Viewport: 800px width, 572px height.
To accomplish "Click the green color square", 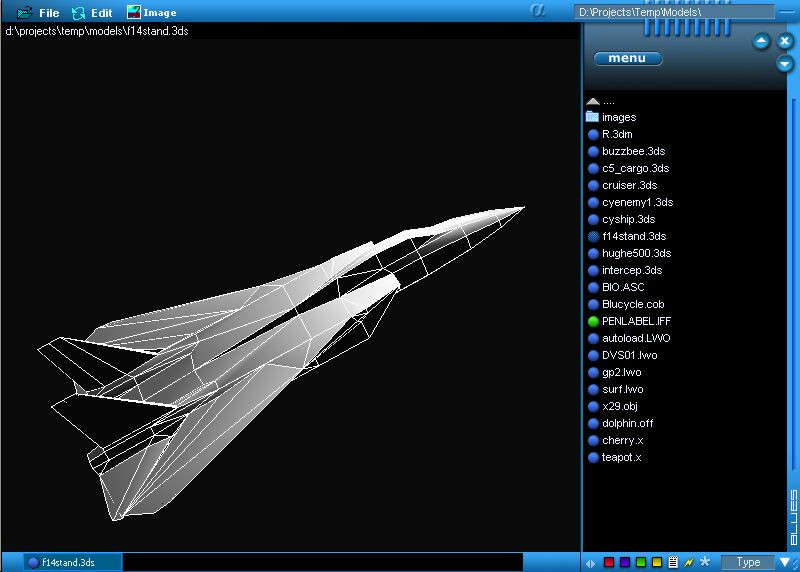I will coord(641,562).
